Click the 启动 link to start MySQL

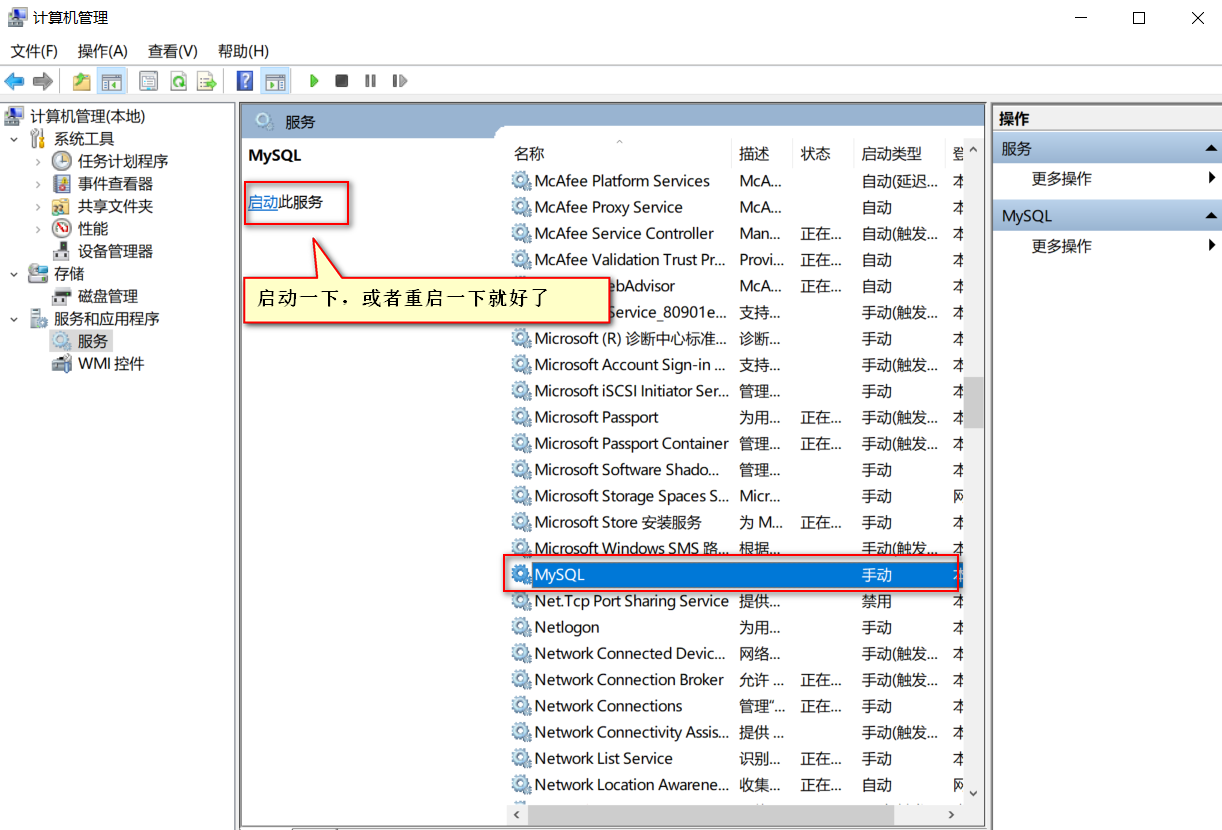click(x=263, y=202)
